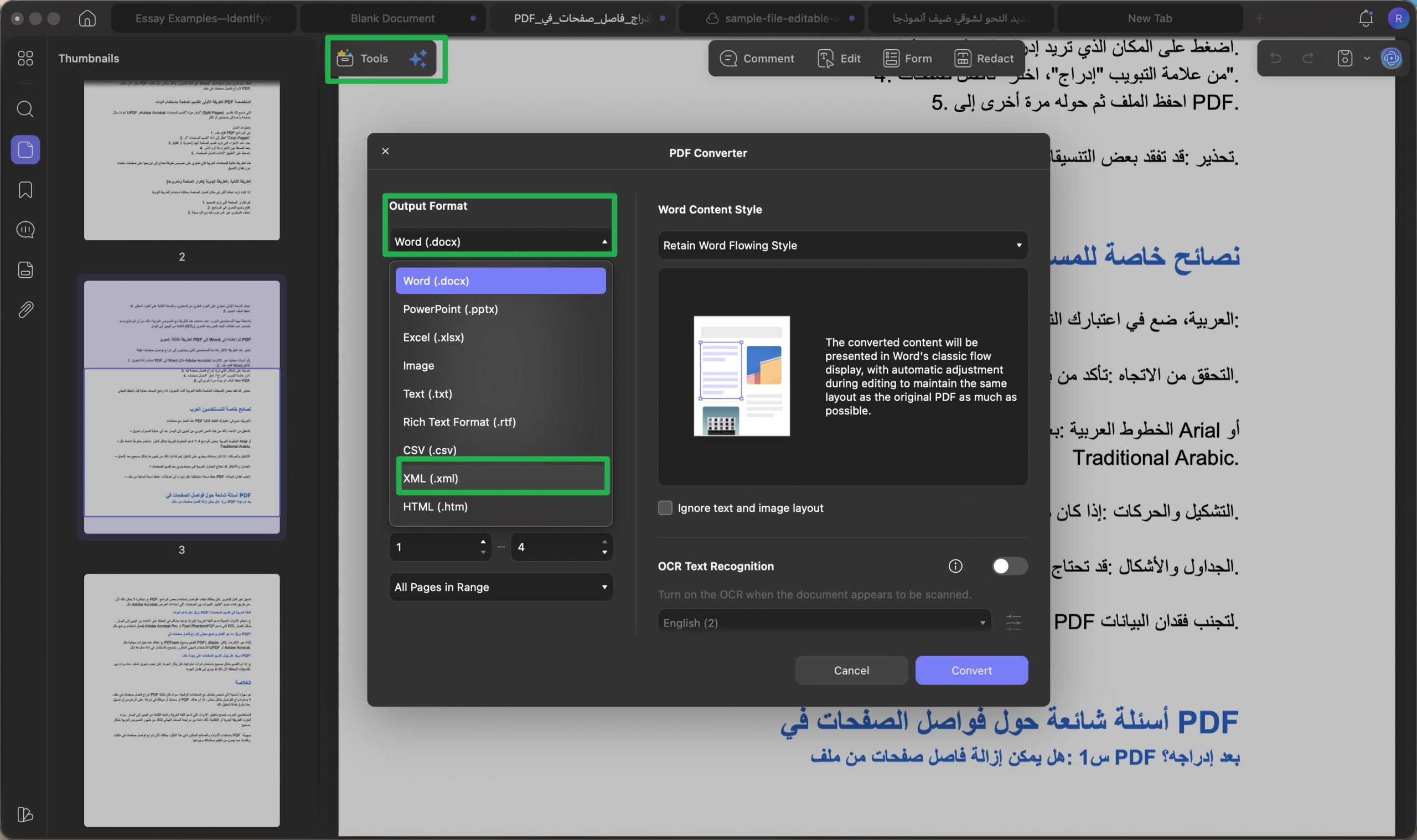Select page 2 thumbnail

point(182,160)
